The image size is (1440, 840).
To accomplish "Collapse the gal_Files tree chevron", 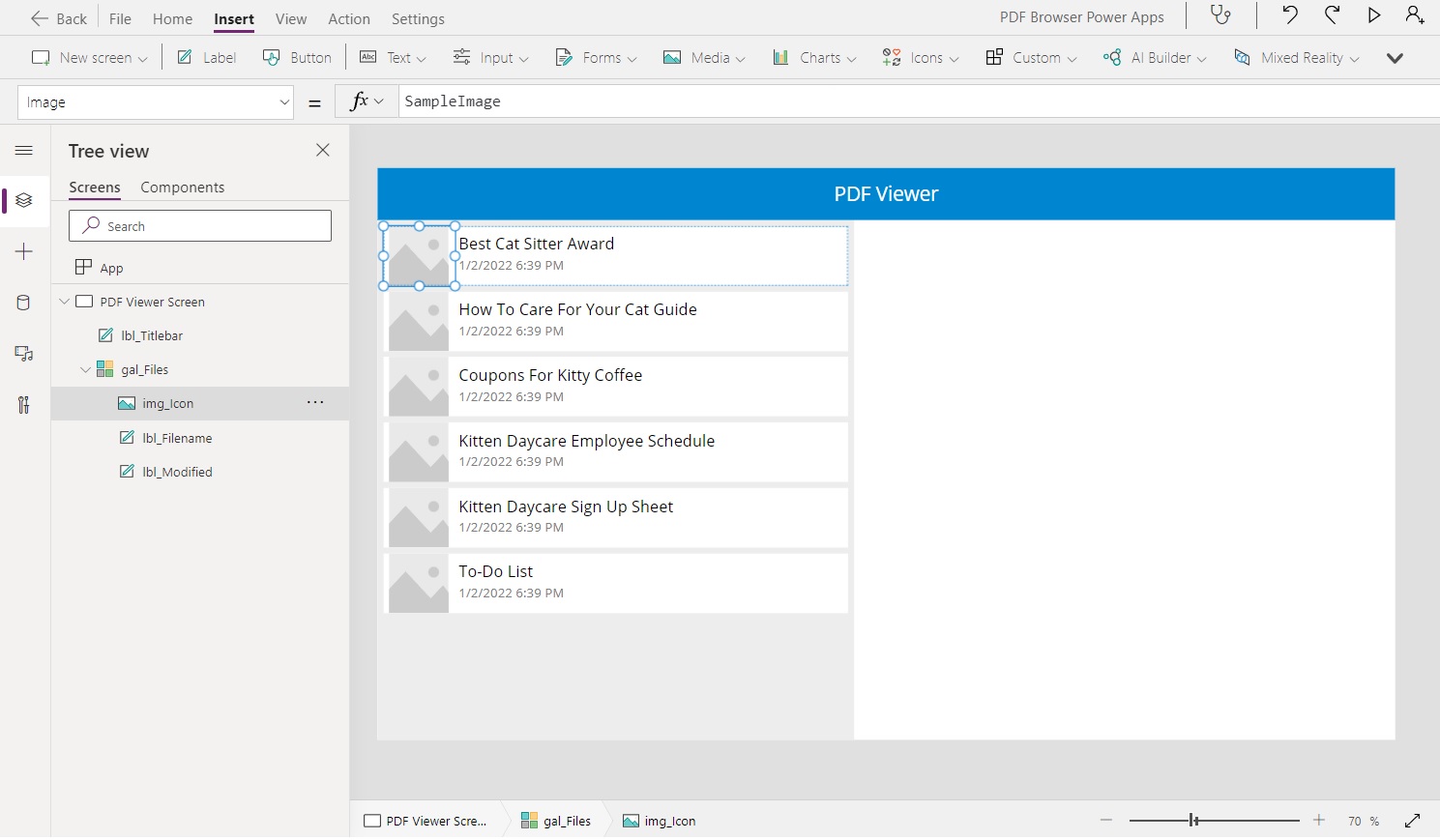I will 85,368.
